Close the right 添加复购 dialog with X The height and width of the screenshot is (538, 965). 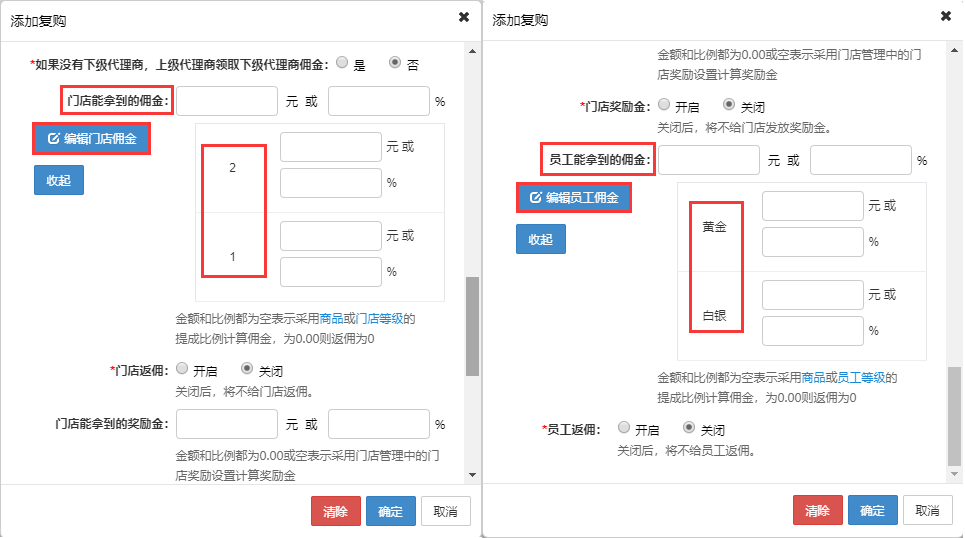click(946, 17)
